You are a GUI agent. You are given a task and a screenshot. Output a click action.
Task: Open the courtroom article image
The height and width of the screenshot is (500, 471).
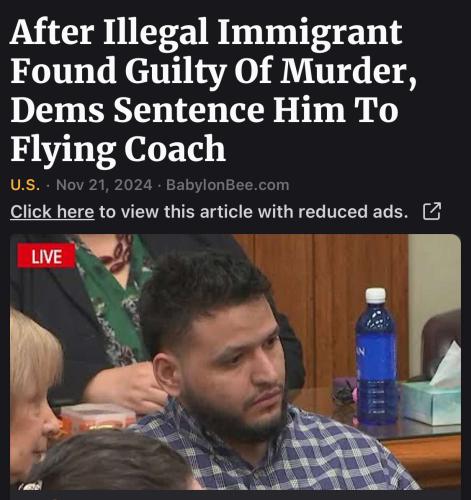click(235, 362)
